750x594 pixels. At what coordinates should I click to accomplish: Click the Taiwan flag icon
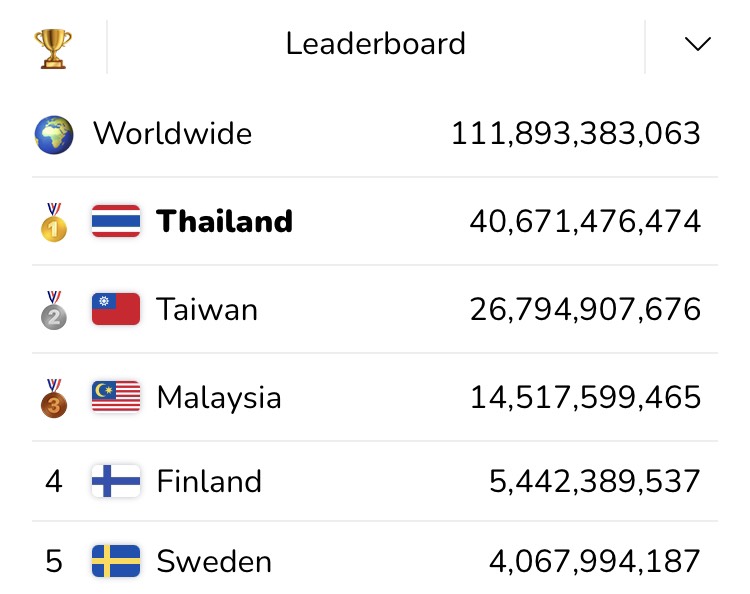click(116, 309)
